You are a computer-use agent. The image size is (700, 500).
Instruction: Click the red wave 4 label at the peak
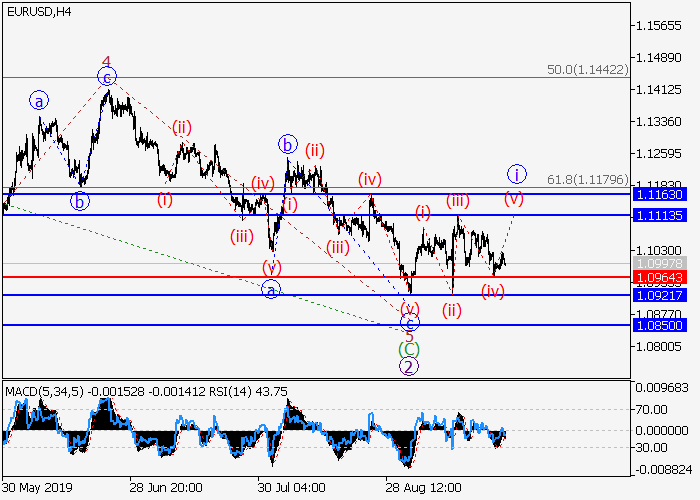[107, 61]
